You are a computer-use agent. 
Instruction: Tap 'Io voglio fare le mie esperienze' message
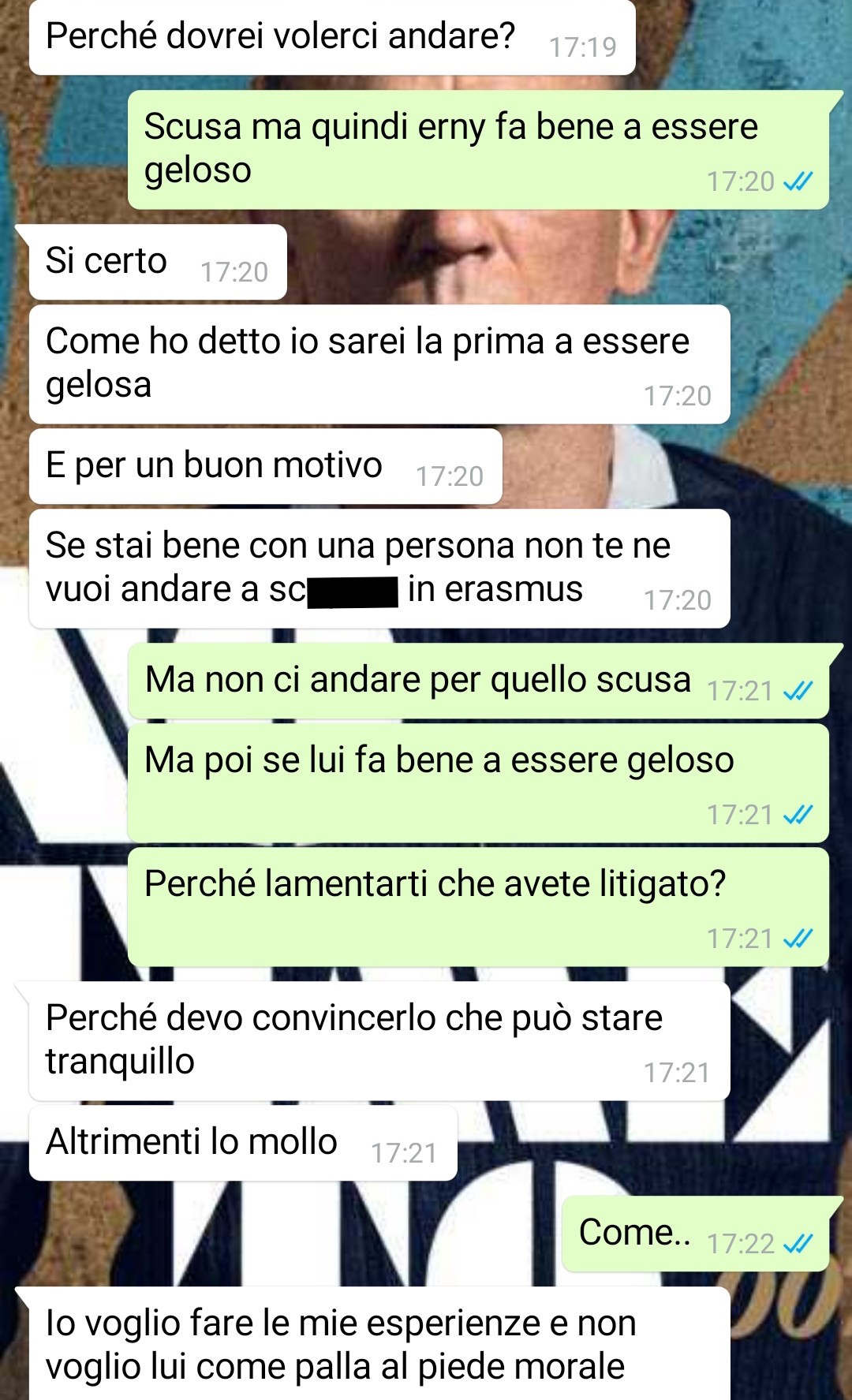(x=379, y=1344)
